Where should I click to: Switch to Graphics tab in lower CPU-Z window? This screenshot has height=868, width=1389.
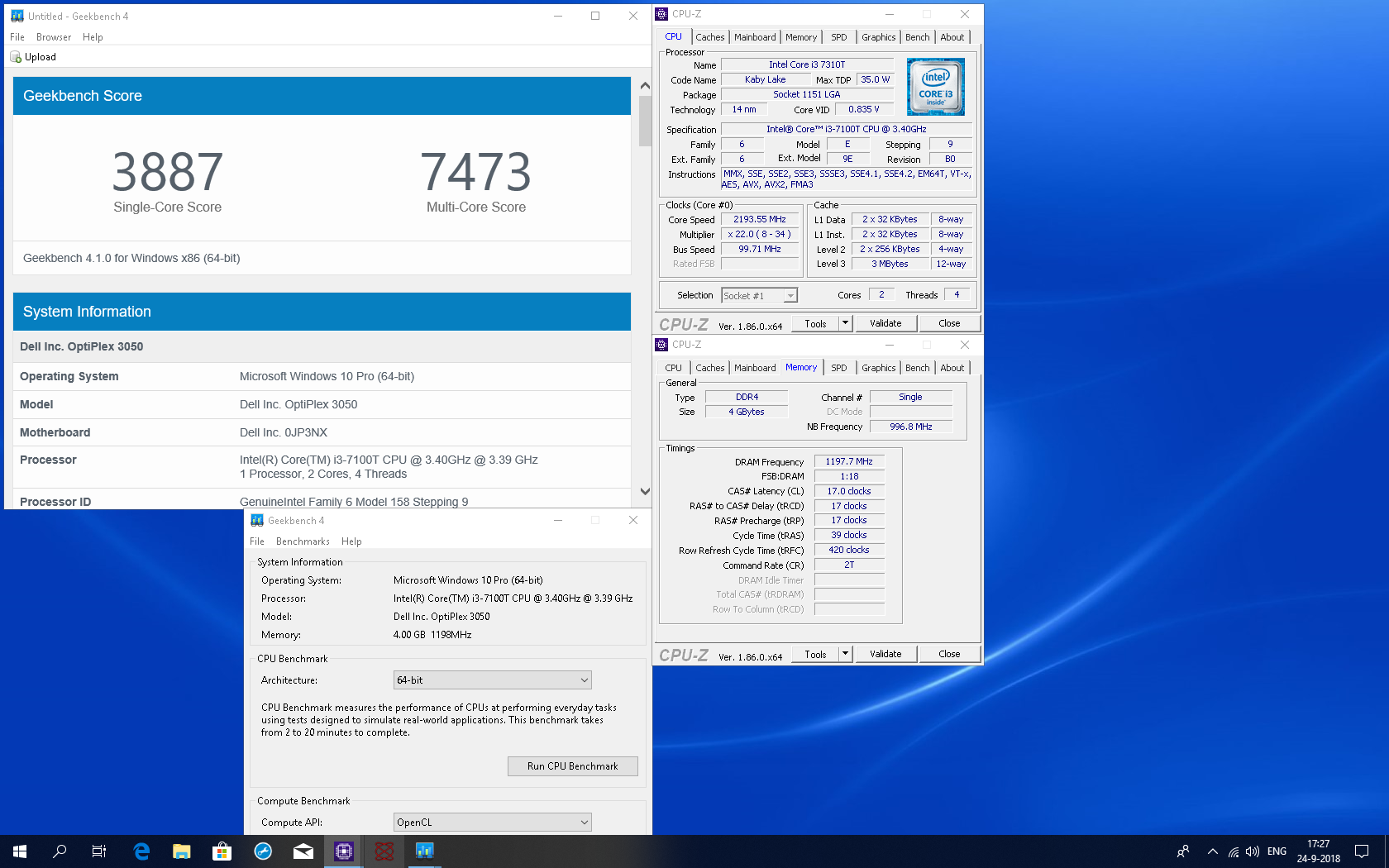click(878, 368)
